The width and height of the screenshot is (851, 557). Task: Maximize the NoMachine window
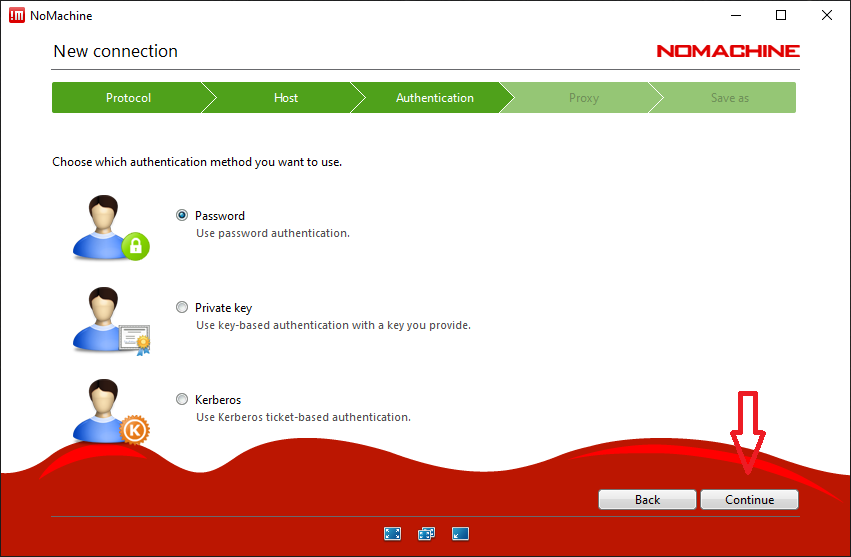point(780,15)
